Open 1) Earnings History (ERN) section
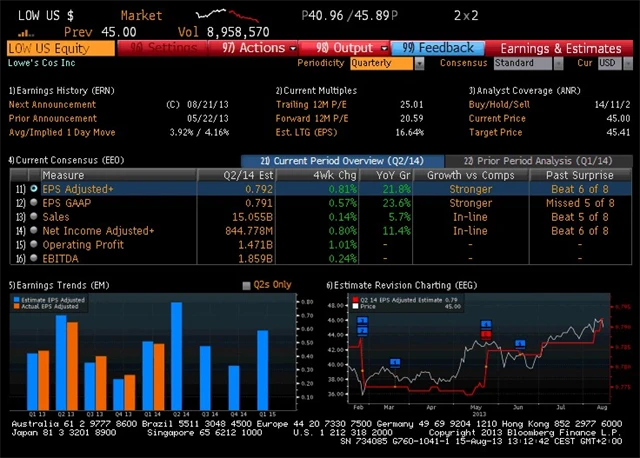This screenshot has width=640, height=458. 62,91
